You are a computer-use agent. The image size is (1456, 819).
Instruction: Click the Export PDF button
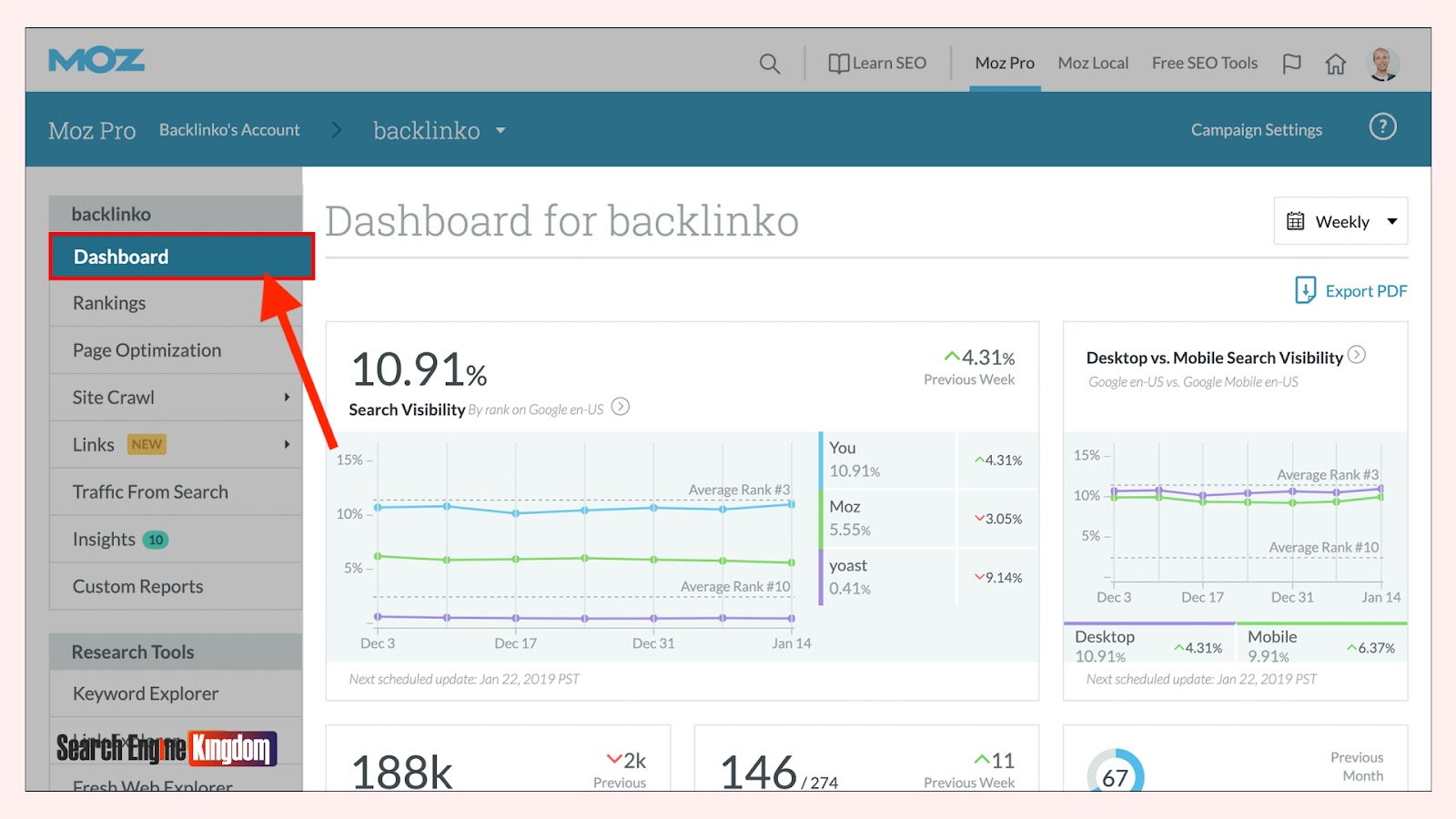pos(1351,290)
